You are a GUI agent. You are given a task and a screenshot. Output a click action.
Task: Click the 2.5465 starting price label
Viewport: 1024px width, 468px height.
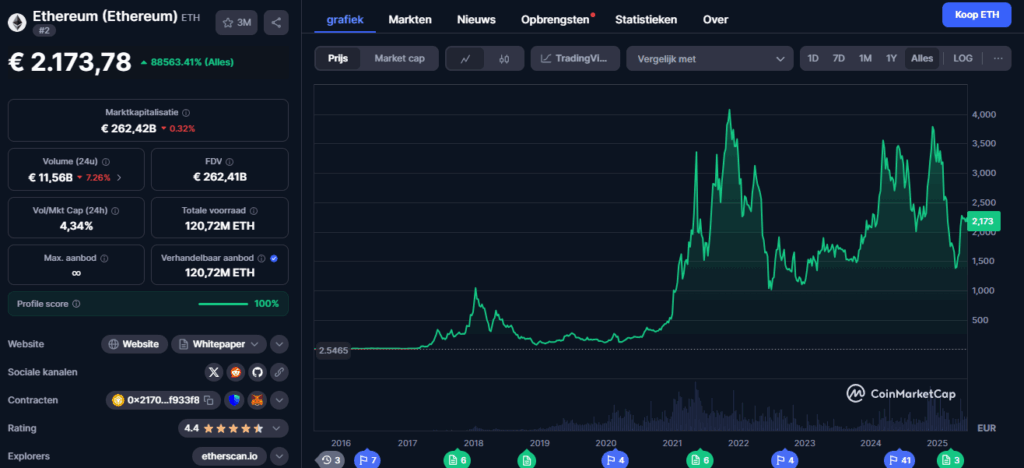(x=333, y=350)
